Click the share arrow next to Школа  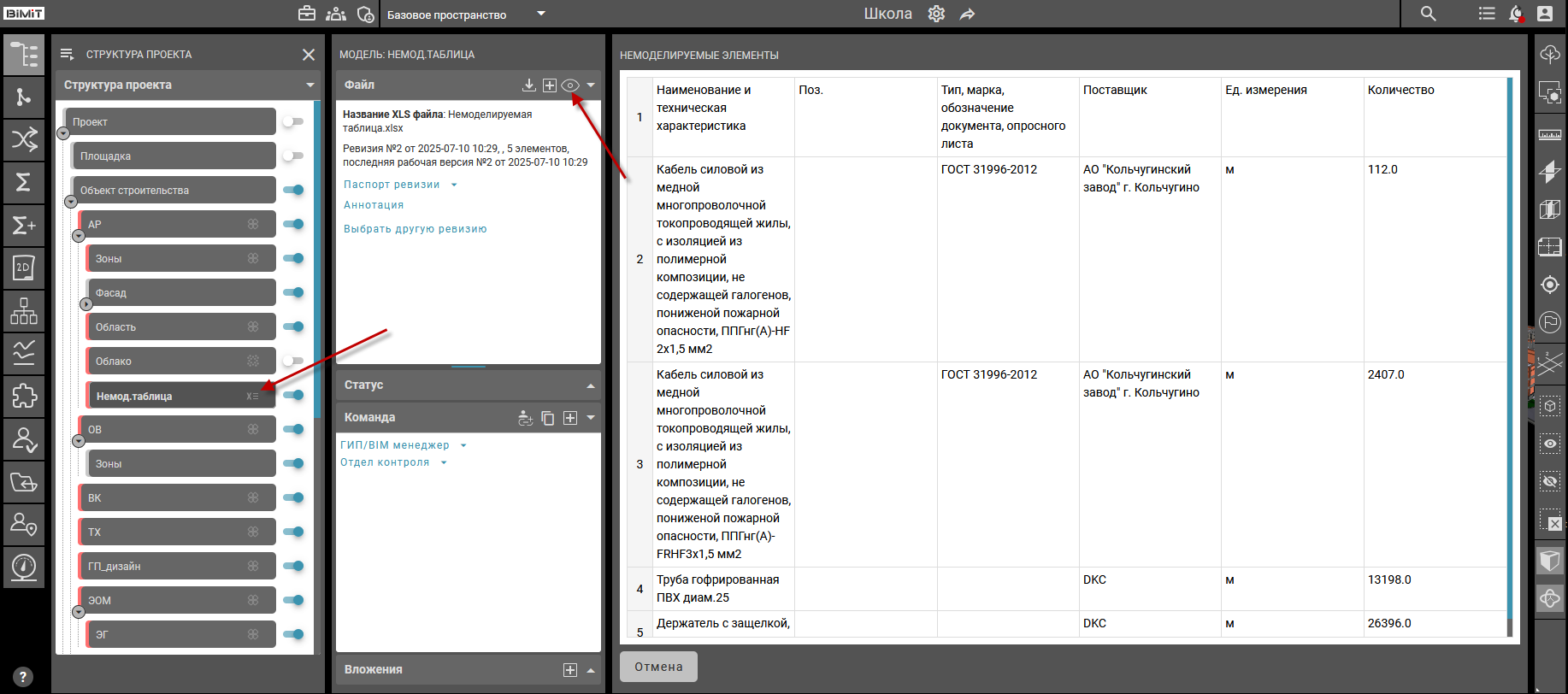(967, 15)
